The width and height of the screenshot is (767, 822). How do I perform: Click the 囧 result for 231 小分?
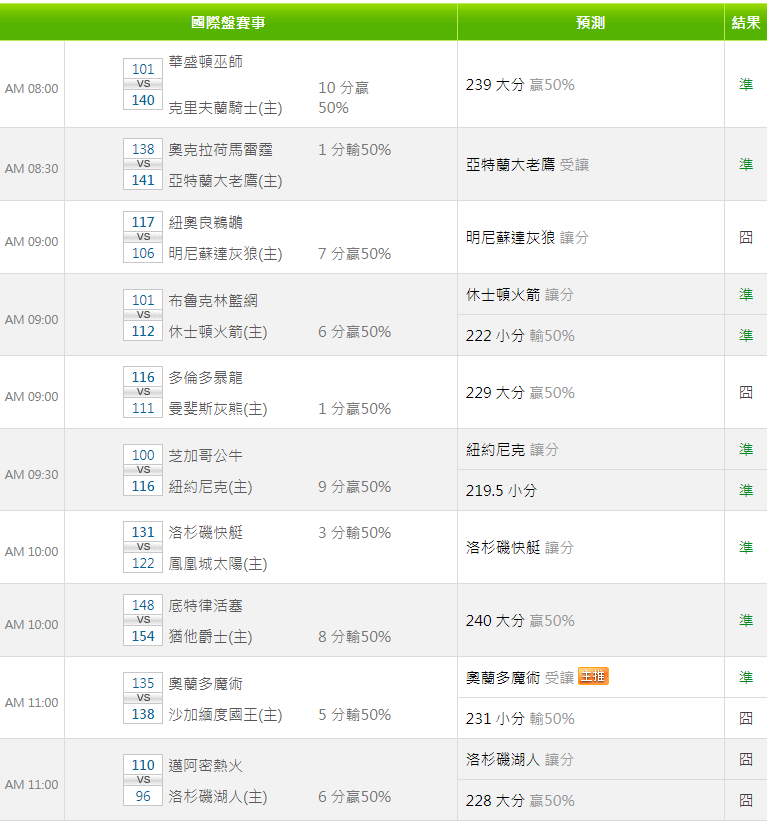coord(746,718)
